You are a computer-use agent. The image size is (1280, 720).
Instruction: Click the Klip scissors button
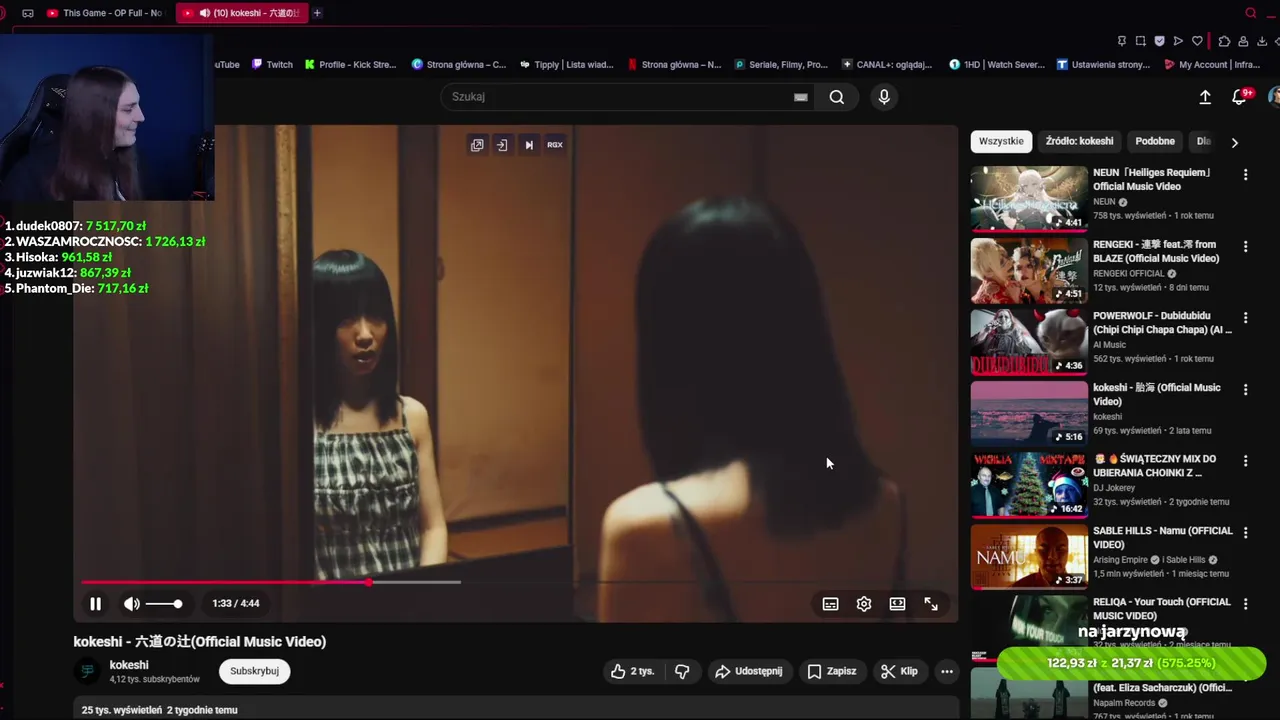point(898,671)
